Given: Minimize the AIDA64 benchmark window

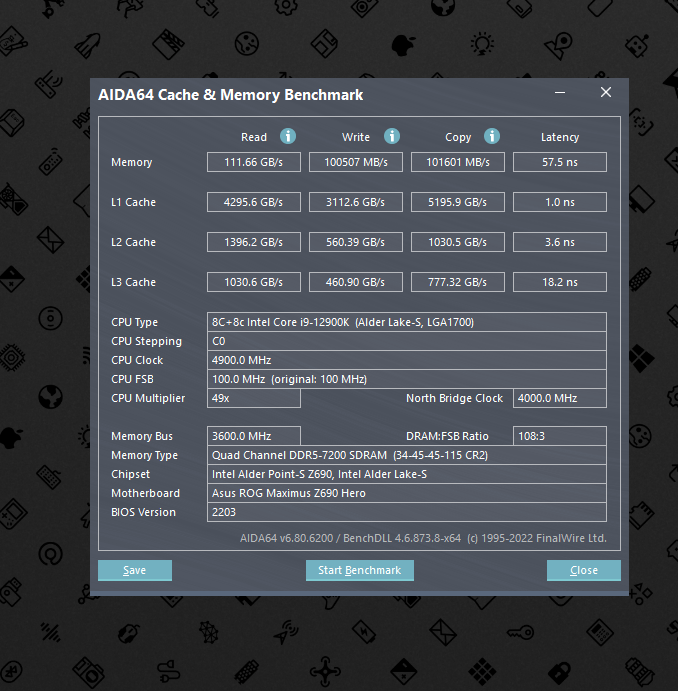Looking at the screenshot, I should pyautogui.click(x=560, y=93).
